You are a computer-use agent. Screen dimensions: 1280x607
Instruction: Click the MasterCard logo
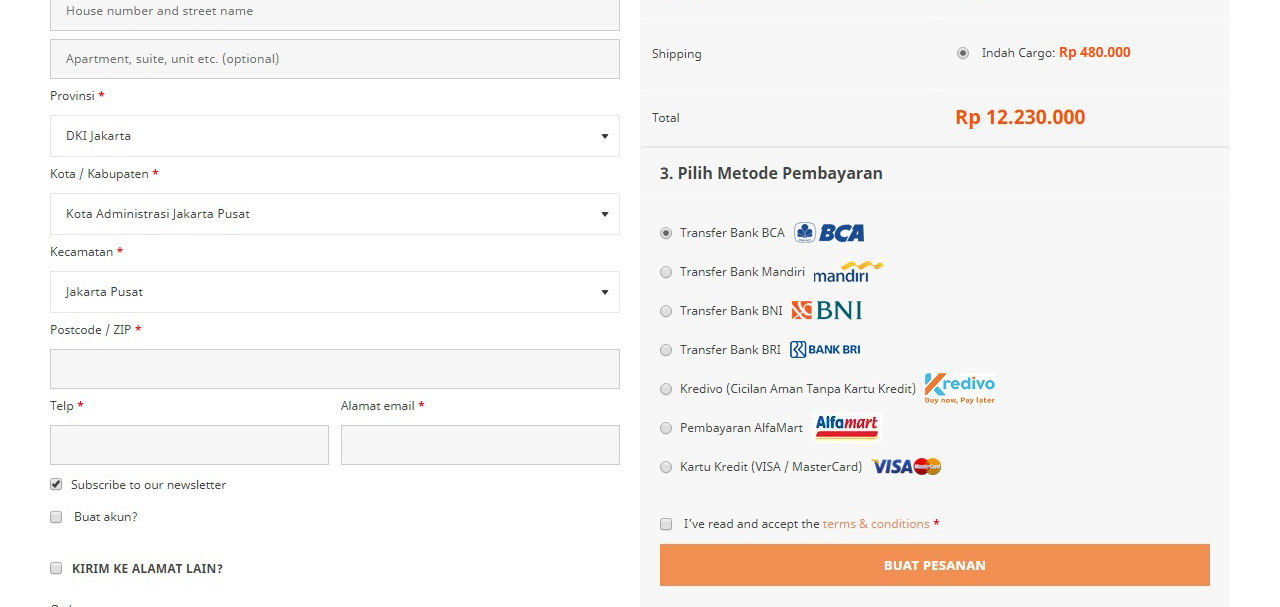coord(925,465)
